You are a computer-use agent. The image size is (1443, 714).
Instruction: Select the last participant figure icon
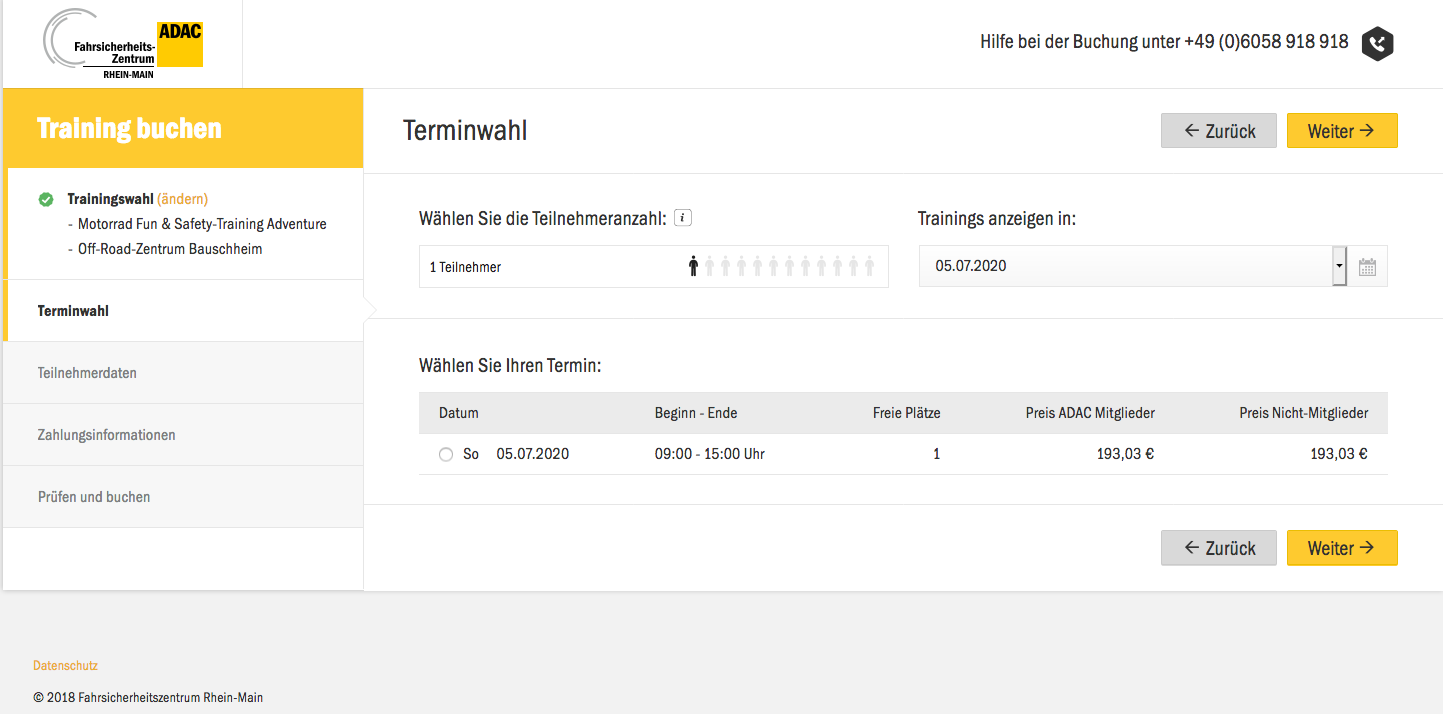tap(869, 266)
